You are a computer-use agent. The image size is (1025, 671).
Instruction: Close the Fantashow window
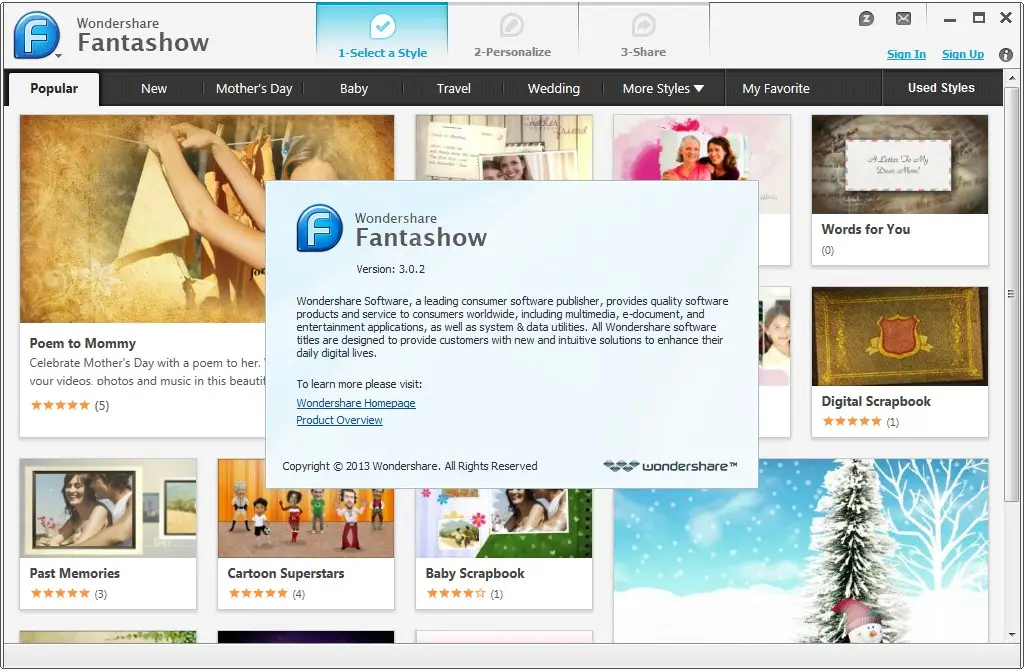pyautogui.click(x=1006, y=18)
